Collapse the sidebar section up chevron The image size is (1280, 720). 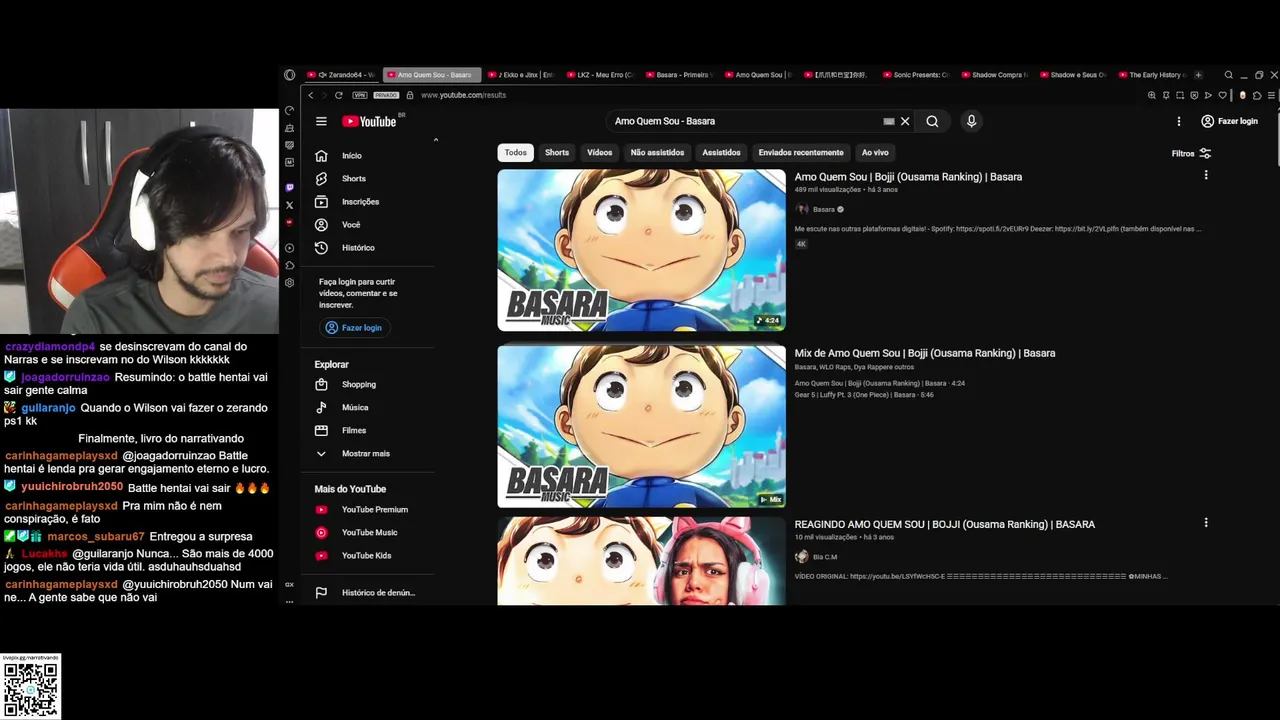point(435,140)
